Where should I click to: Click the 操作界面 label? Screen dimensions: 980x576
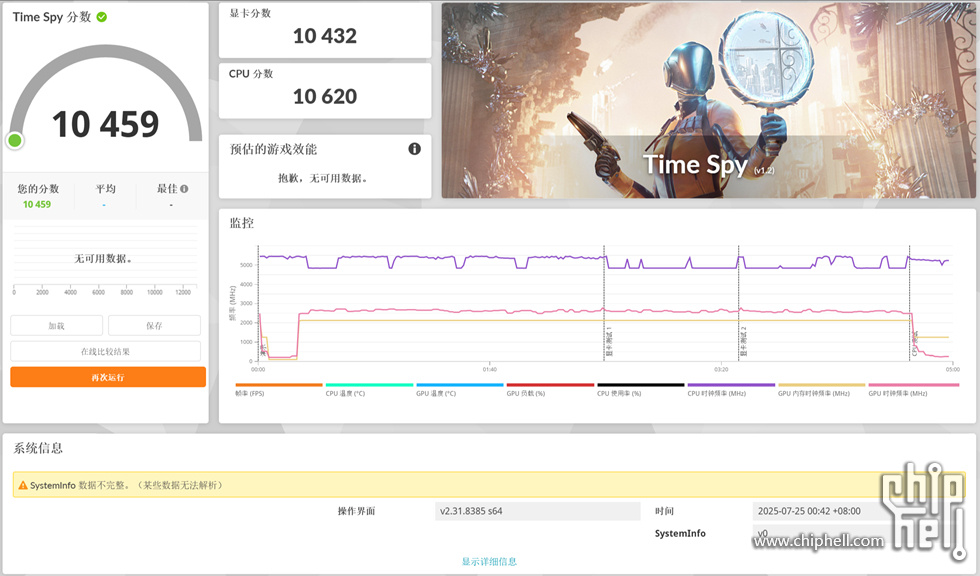pos(356,511)
